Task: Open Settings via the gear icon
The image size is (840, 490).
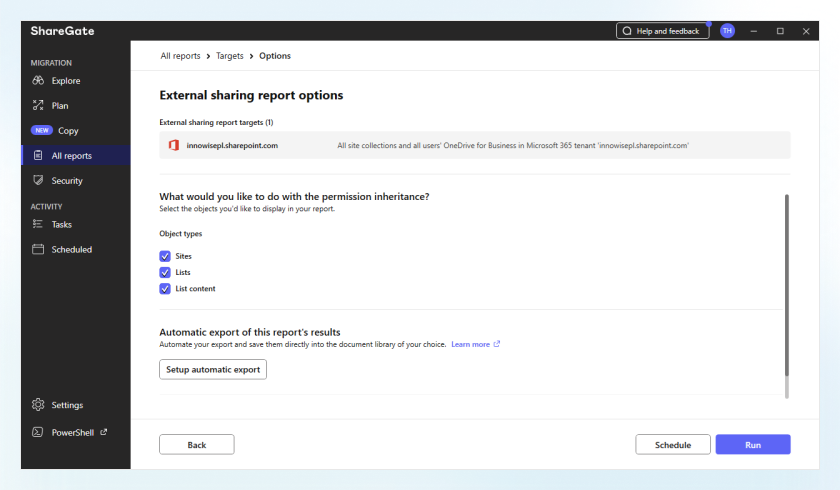Action: coord(38,405)
